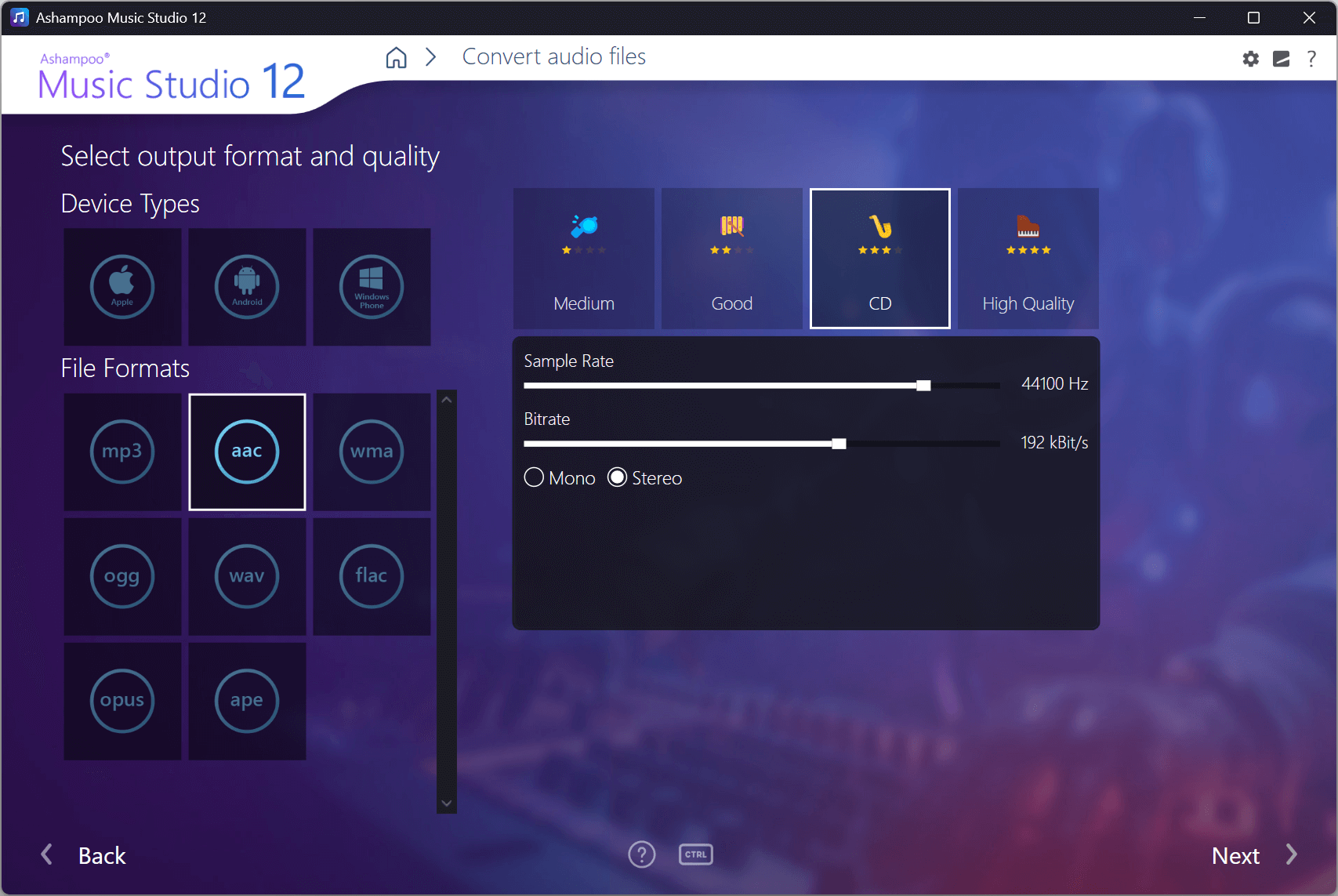Select the Android device type
Viewport: 1338px width, 896px height.
(x=247, y=287)
